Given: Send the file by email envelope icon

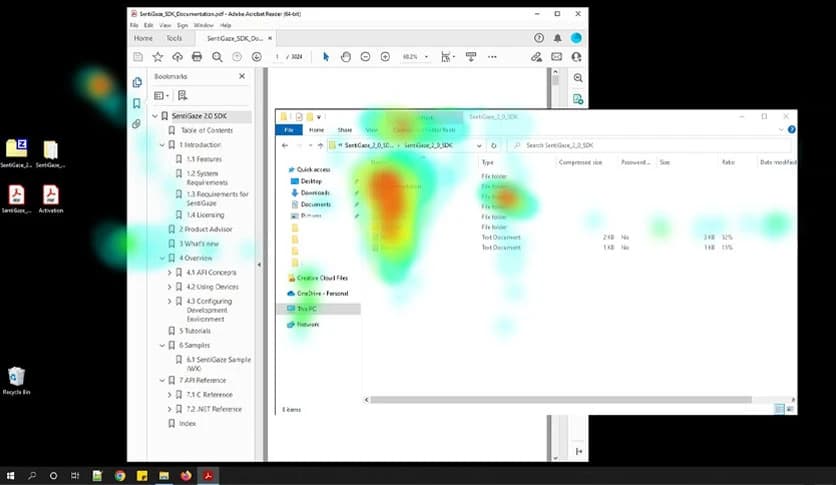Looking at the screenshot, I should pyautogui.click(x=556, y=56).
